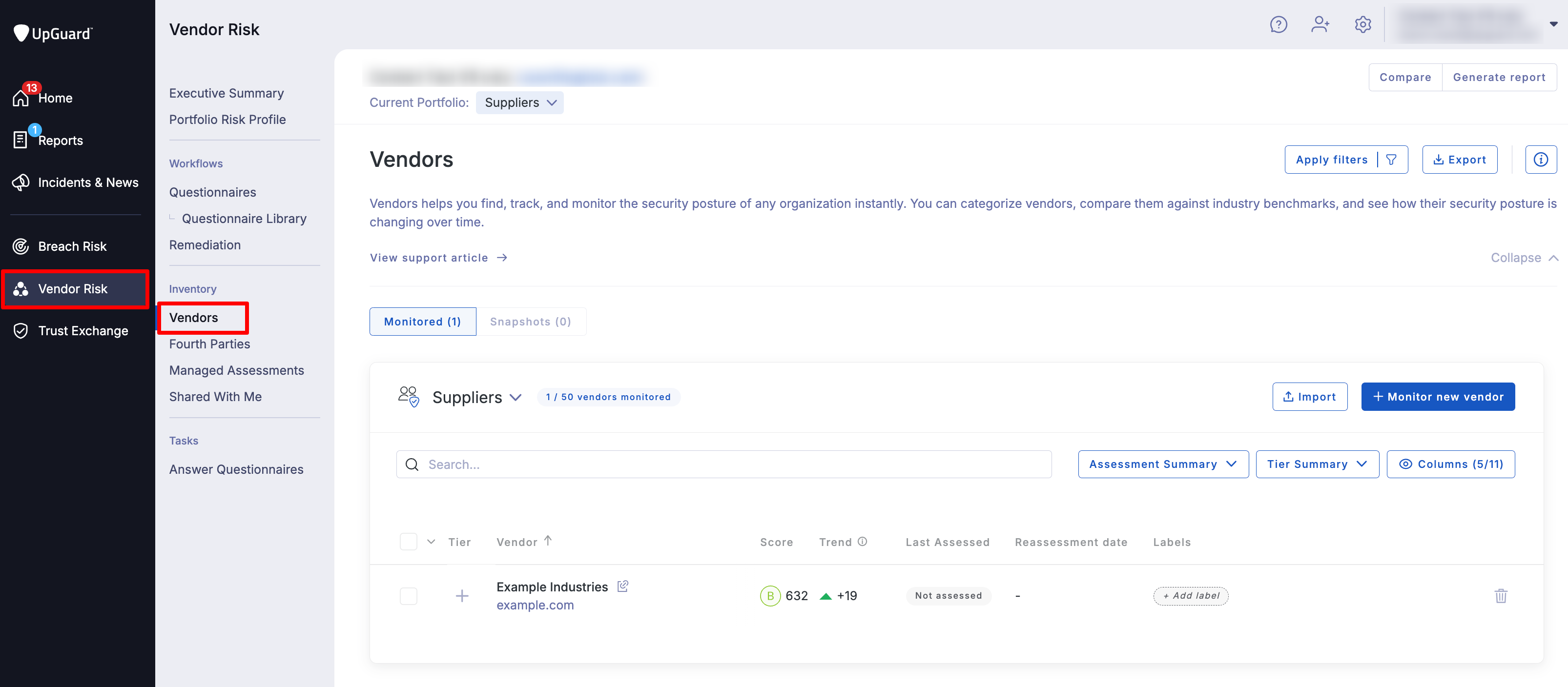Click Last Assessed column header
1568x687 pixels.
[947, 542]
